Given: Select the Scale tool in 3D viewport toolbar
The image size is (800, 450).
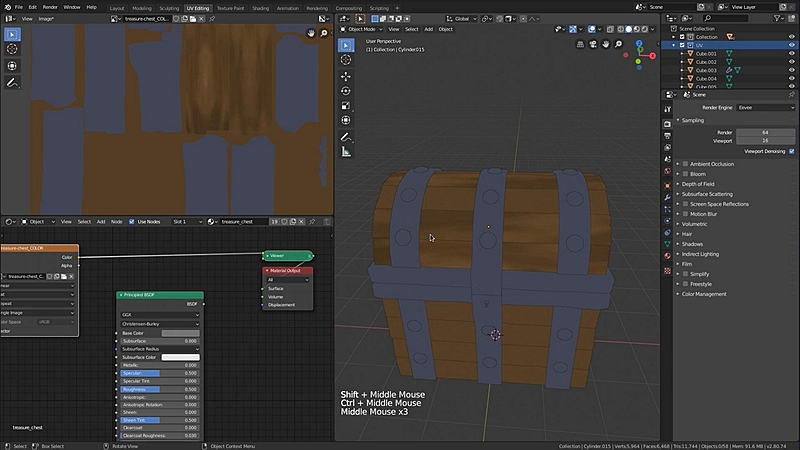Looking at the screenshot, I should [x=346, y=106].
